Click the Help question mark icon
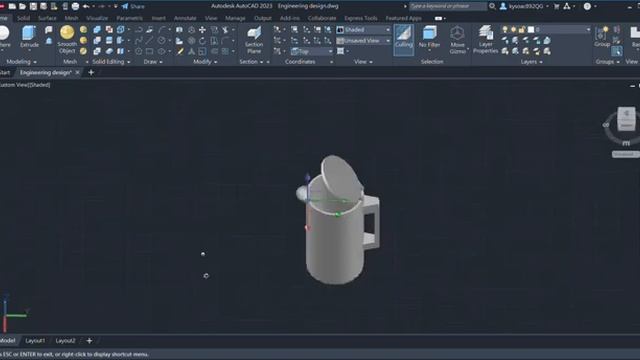This screenshot has height=360, width=640. point(587,6)
